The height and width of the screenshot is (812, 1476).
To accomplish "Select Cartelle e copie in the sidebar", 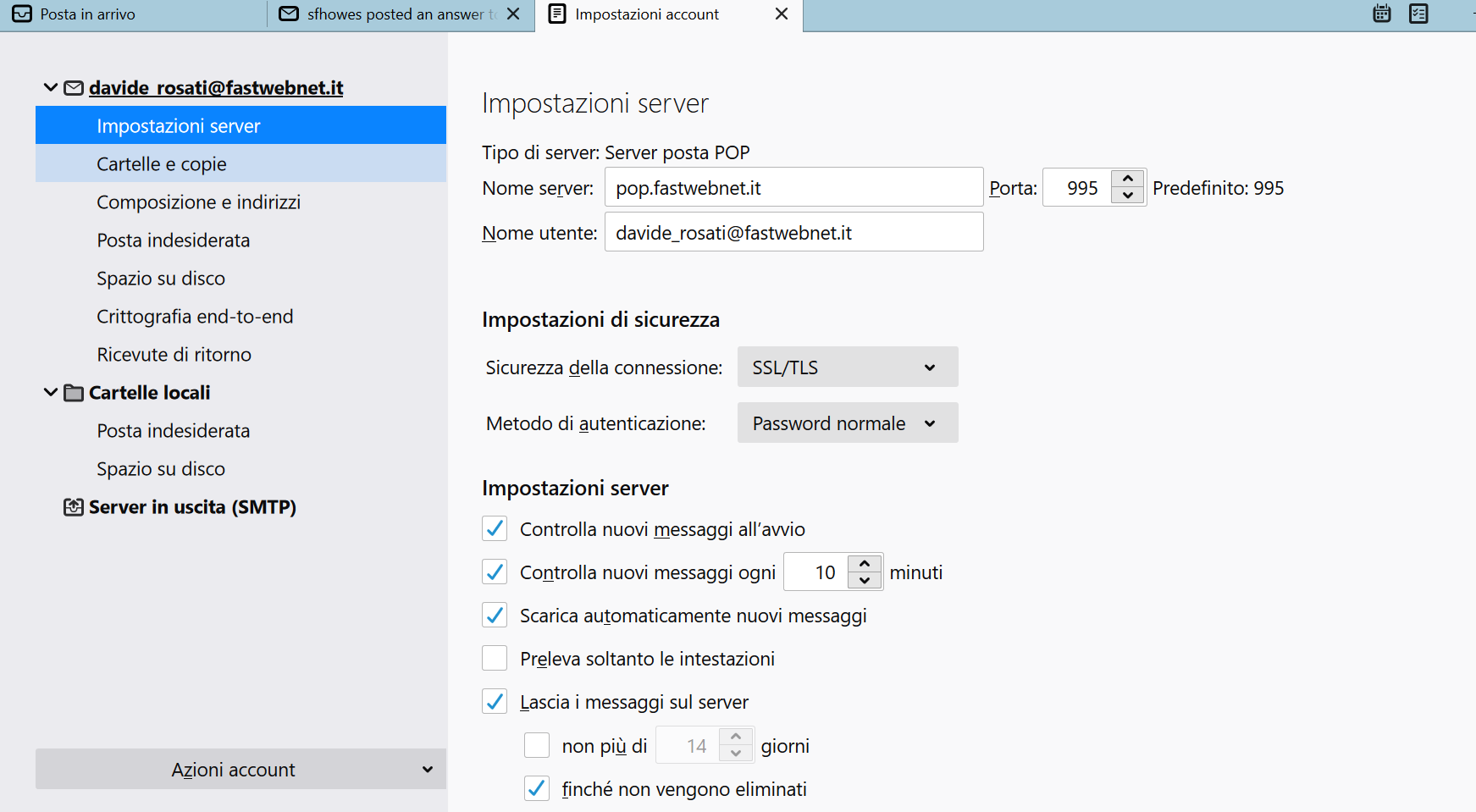I will tap(162, 164).
